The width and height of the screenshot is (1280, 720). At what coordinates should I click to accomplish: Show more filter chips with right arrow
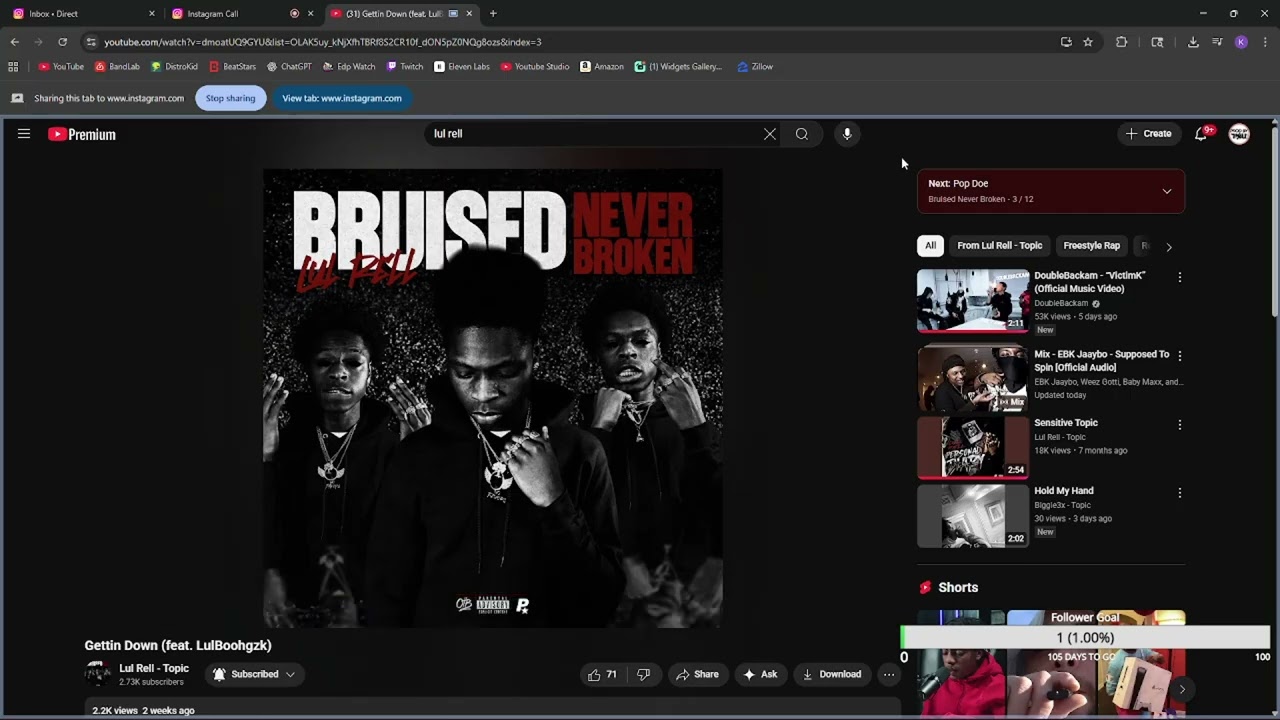tap(1168, 246)
